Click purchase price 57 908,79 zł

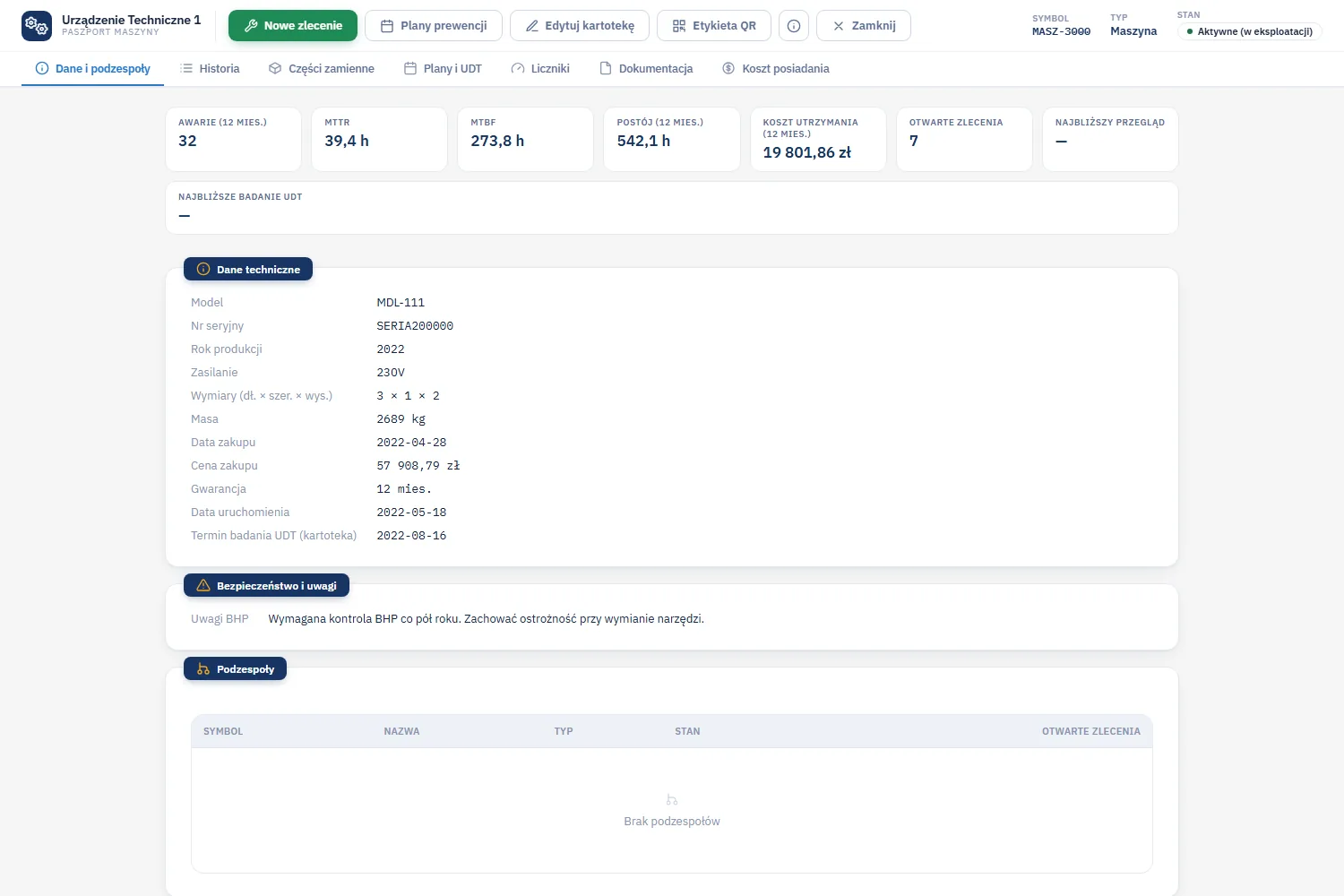[418, 466]
